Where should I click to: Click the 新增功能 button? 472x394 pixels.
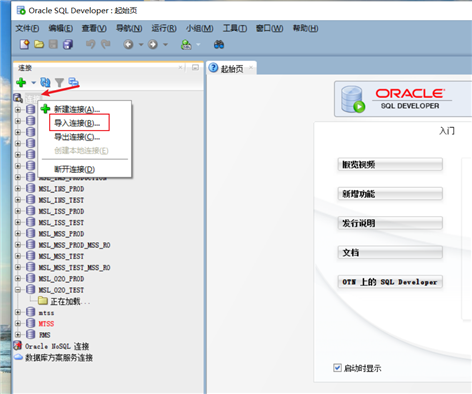click(x=390, y=194)
